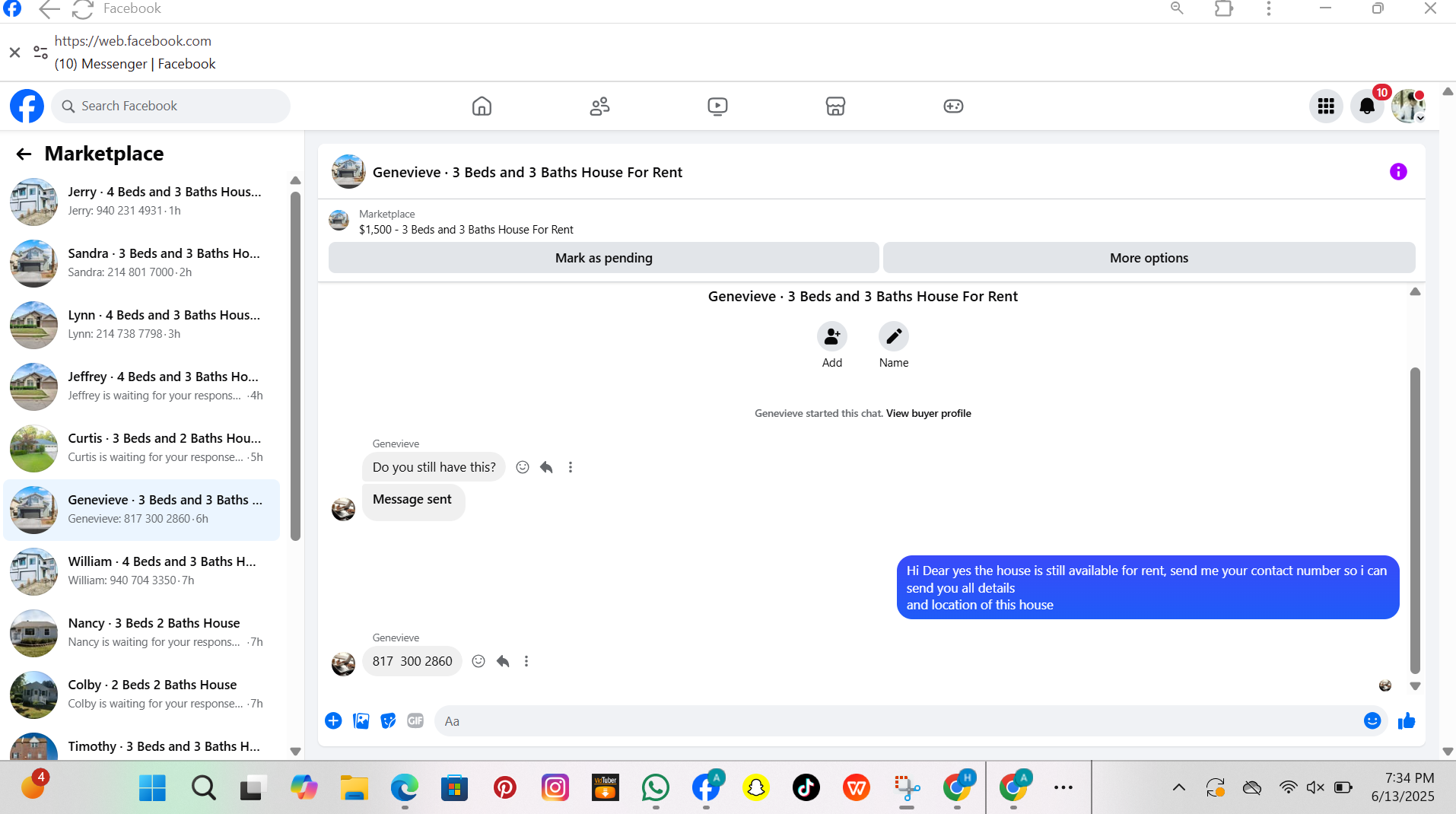Image resolution: width=1456 pixels, height=814 pixels.
Task: Go back using the Marketplace back arrow
Action: 24,154
